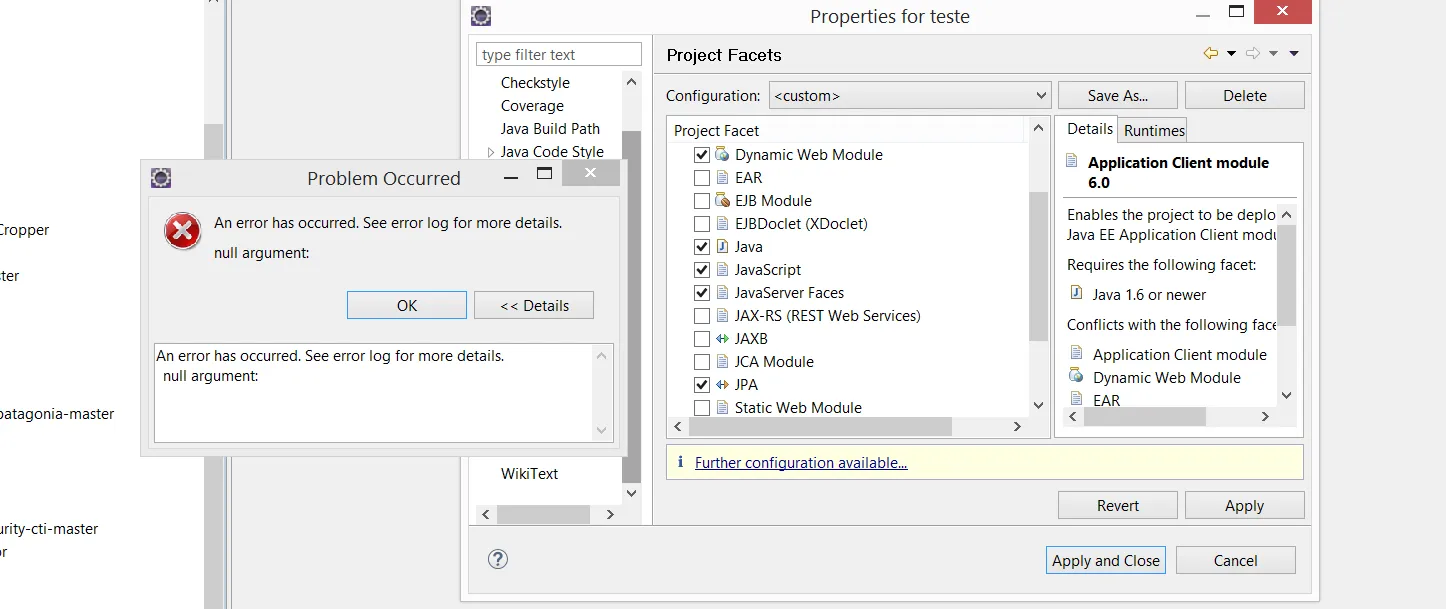The image size is (1446, 609).
Task: Switch to the Runtimes tab
Action: click(1154, 130)
